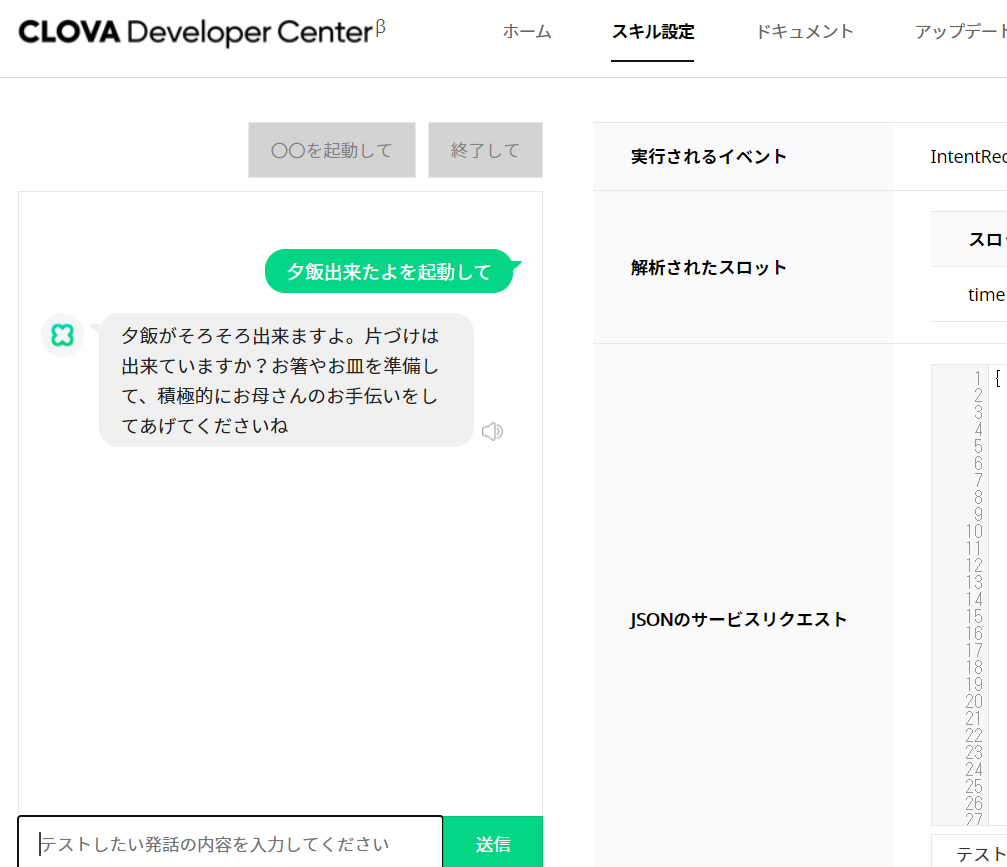
Task: Click the ○○を起動して button
Action: 331,150
